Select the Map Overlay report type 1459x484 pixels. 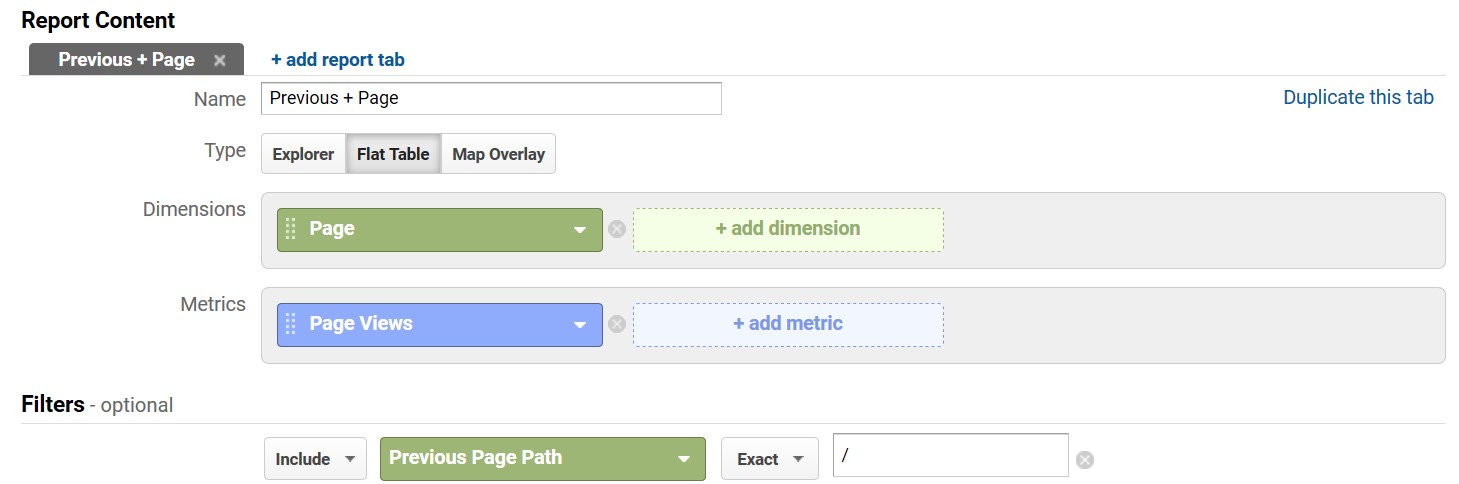click(x=498, y=154)
